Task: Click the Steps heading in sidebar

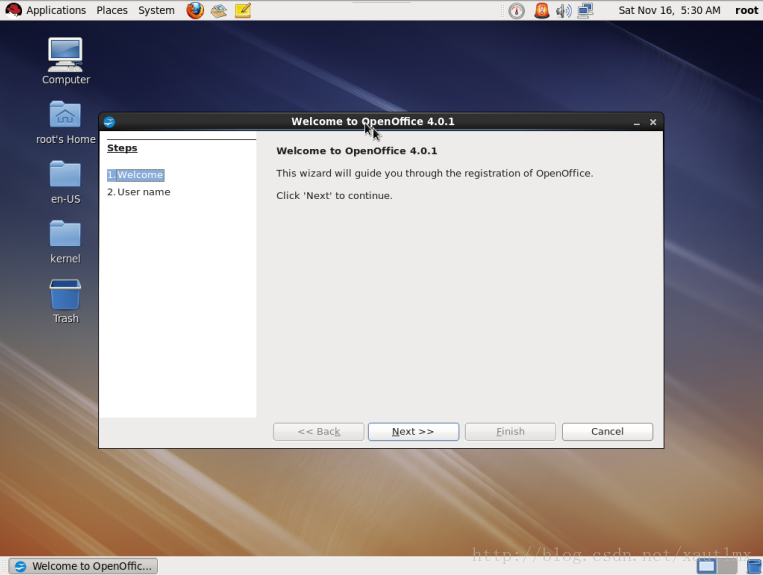Action: (x=122, y=148)
